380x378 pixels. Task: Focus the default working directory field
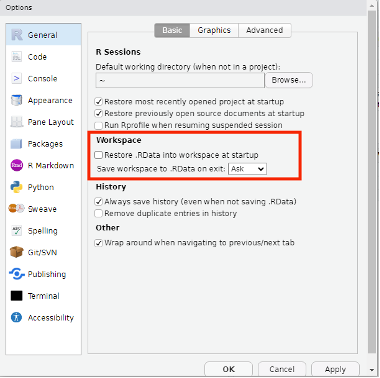pyautogui.click(x=180, y=80)
